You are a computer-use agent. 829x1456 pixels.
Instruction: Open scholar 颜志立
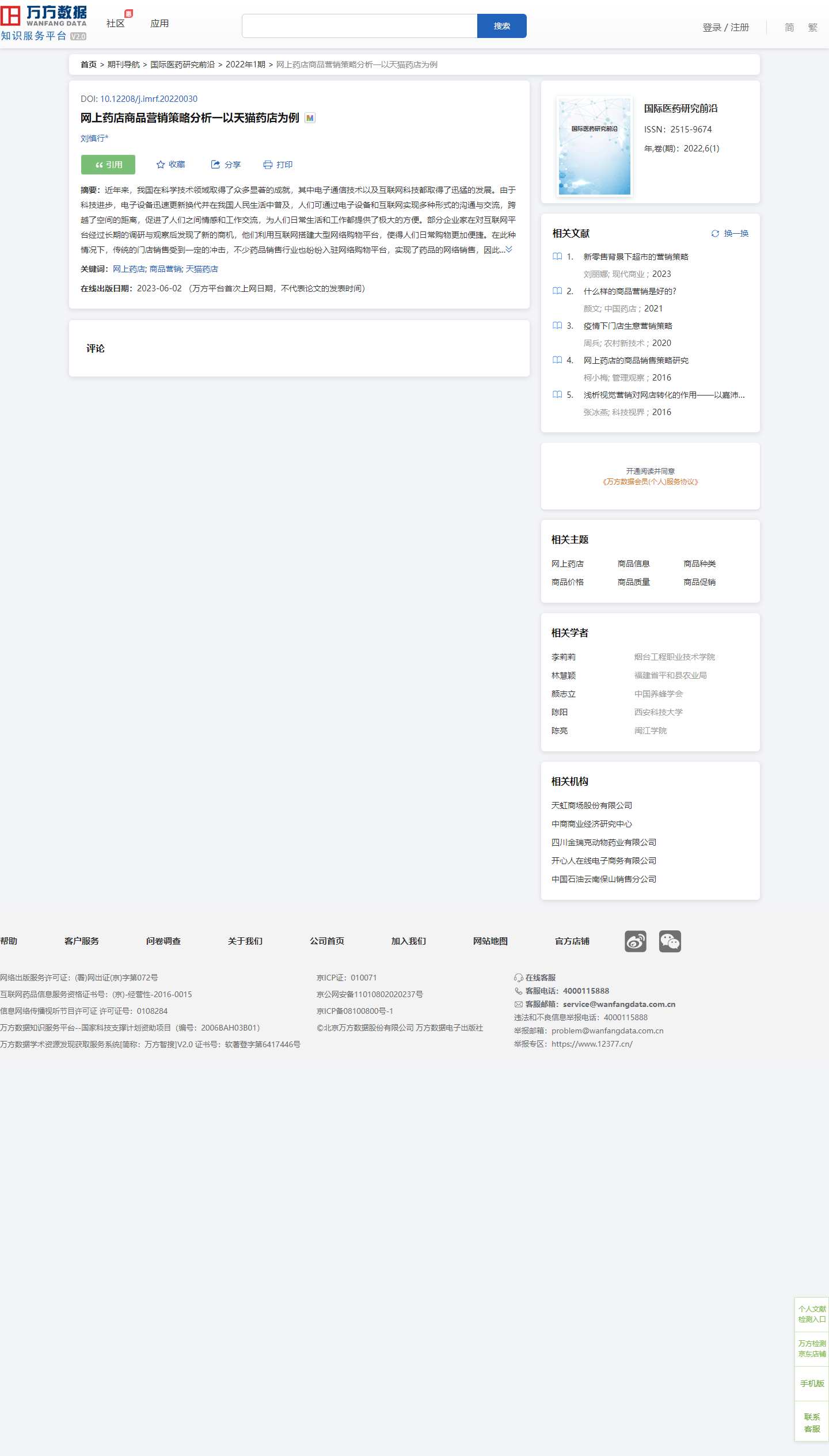coord(564,694)
